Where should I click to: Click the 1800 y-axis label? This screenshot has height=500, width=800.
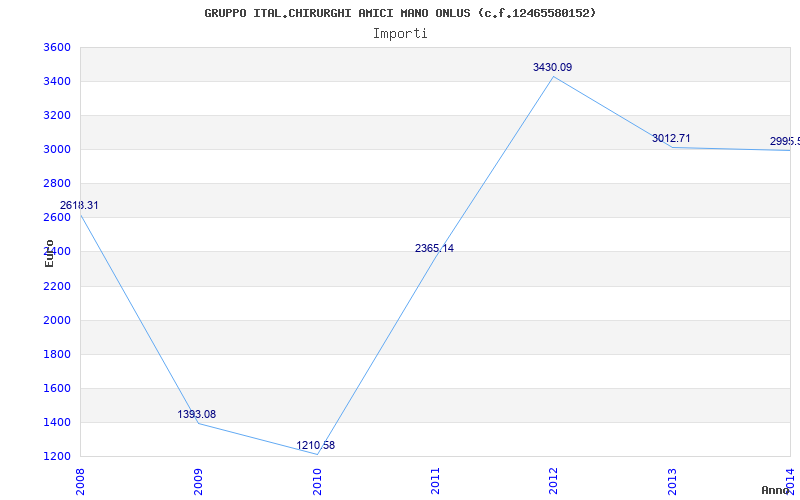pyautogui.click(x=57, y=355)
